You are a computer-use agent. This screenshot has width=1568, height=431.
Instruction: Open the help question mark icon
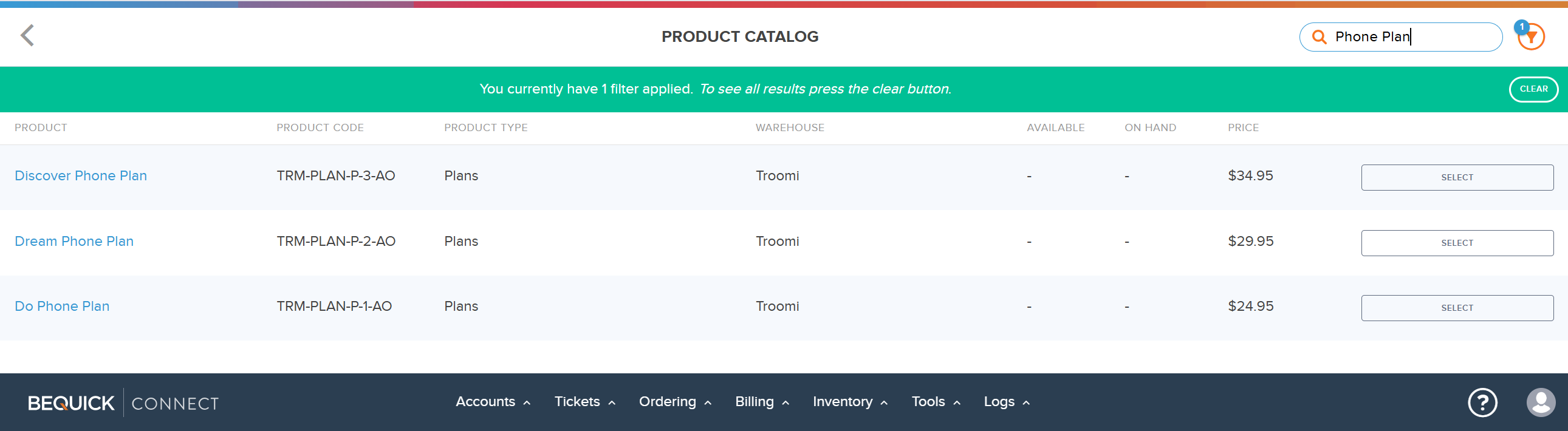click(x=1482, y=402)
